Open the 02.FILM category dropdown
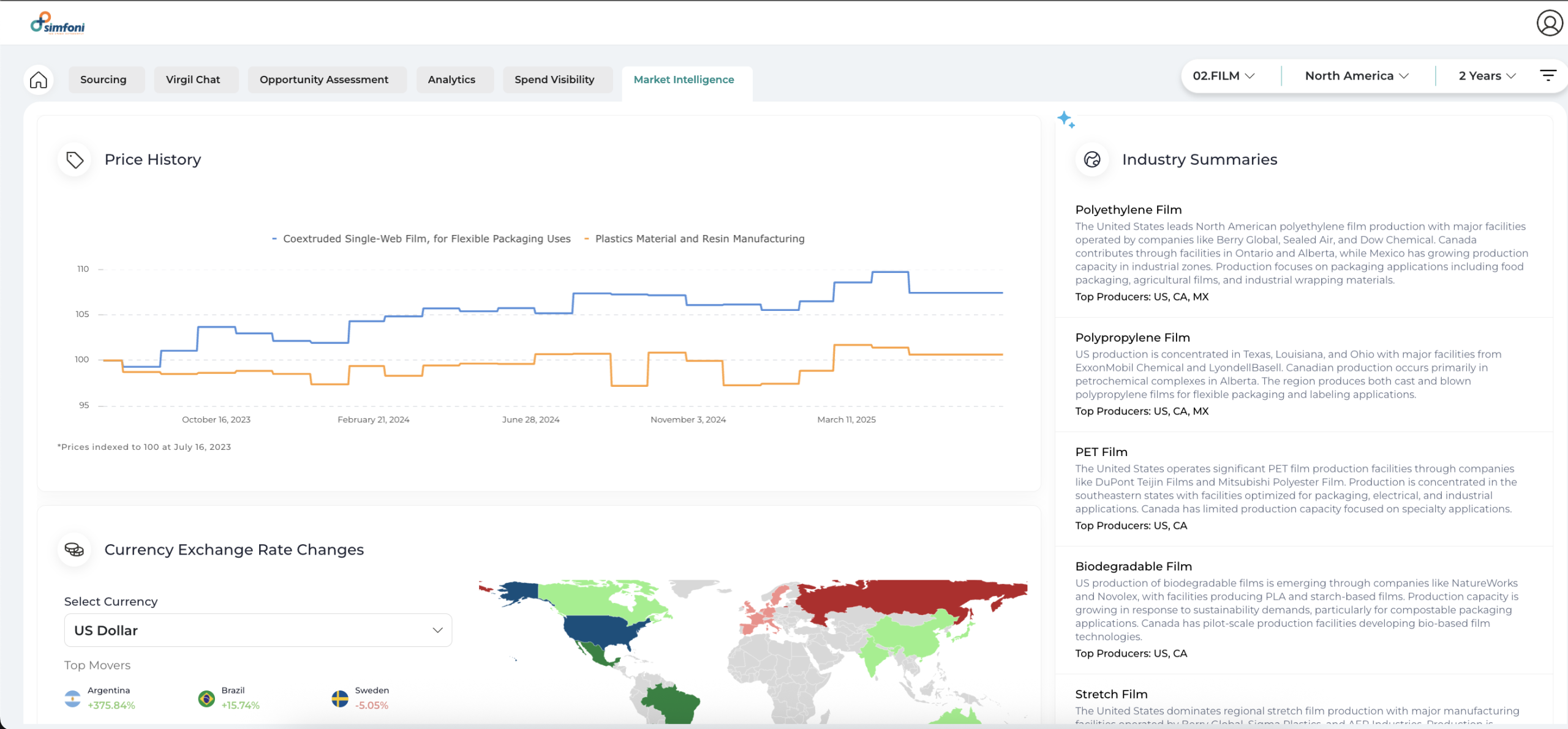The height and width of the screenshot is (729, 1568). point(1223,76)
